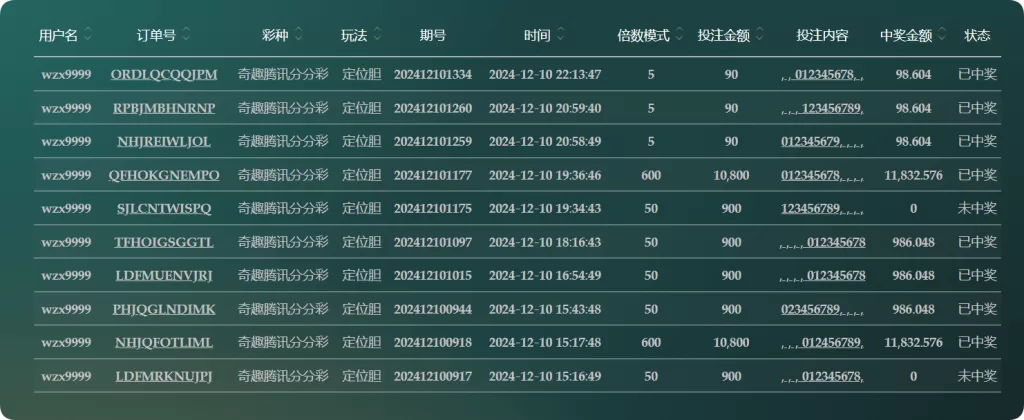Sort by 玩法 column arrow icon
This screenshot has width=1024, height=420.
pyautogui.click(x=377, y=35)
